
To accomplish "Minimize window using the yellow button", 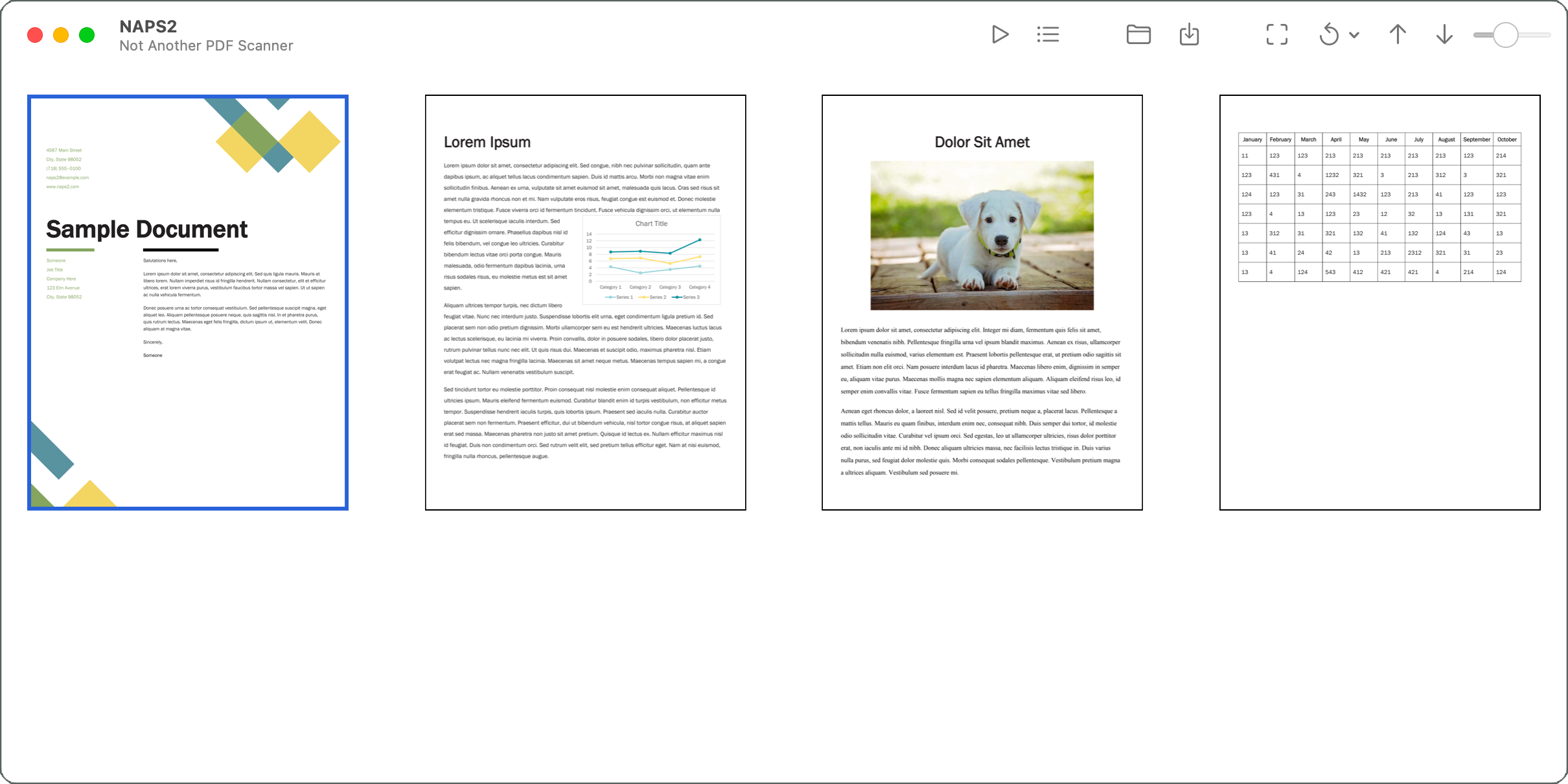I will [x=61, y=35].
